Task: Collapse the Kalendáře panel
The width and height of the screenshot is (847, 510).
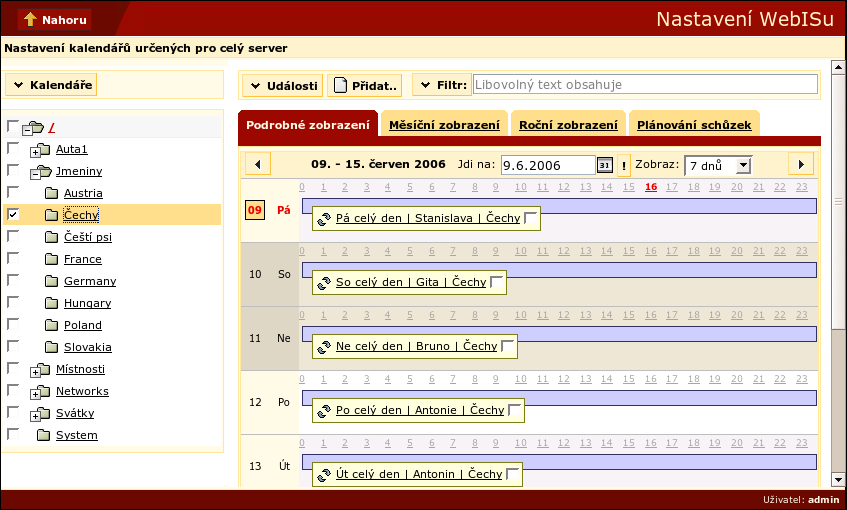Action: pyautogui.click(x=51, y=85)
